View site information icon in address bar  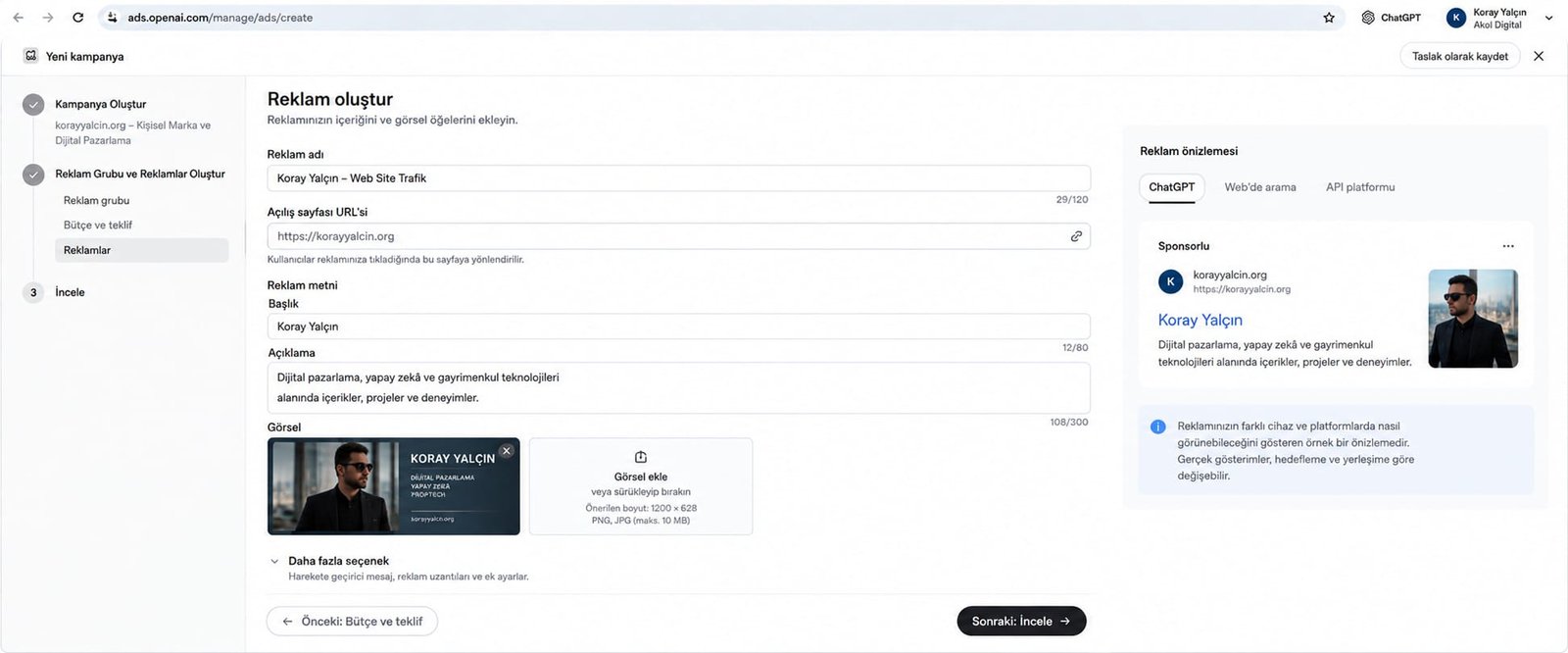[x=113, y=18]
